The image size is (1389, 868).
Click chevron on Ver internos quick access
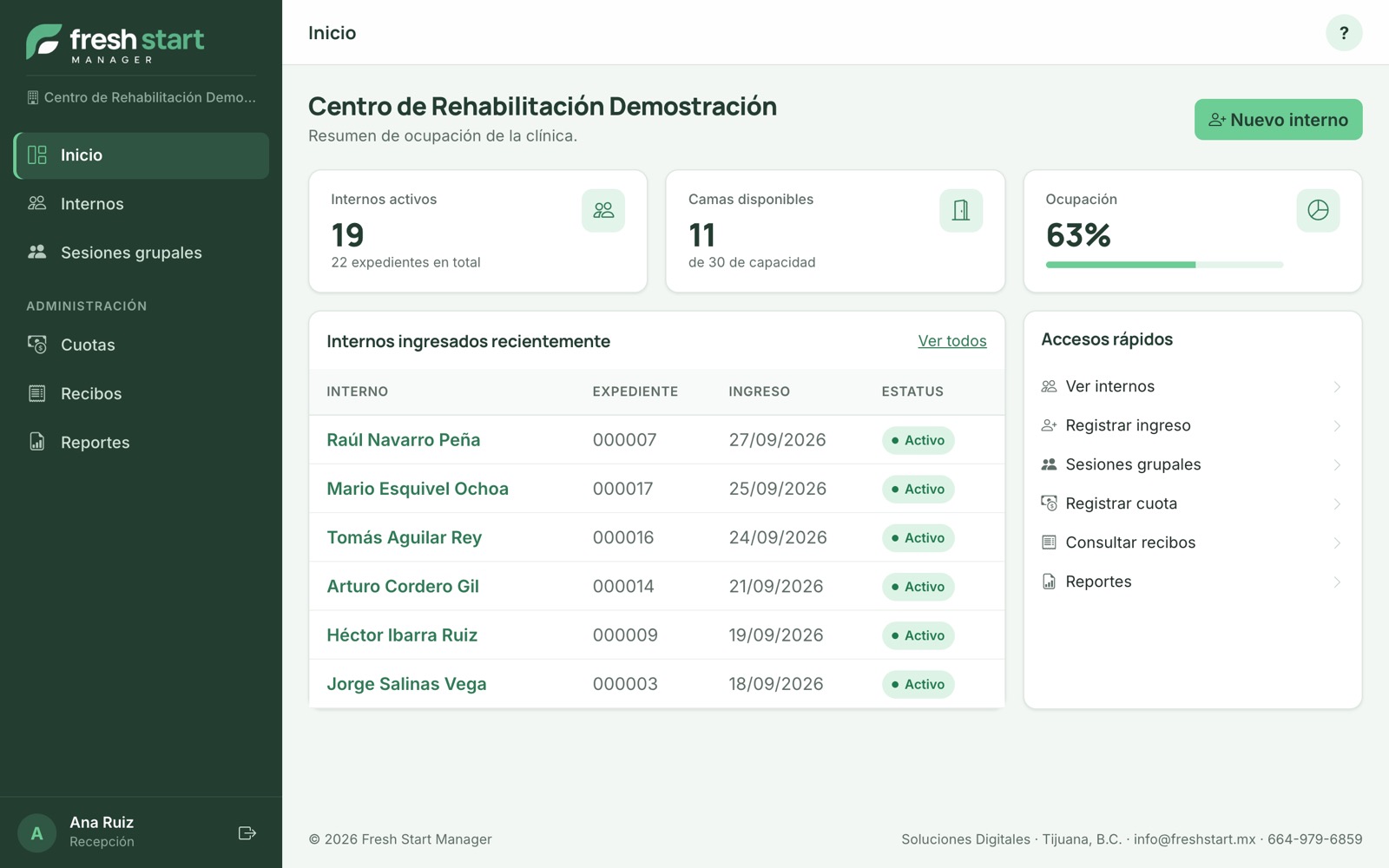pyautogui.click(x=1337, y=387)
